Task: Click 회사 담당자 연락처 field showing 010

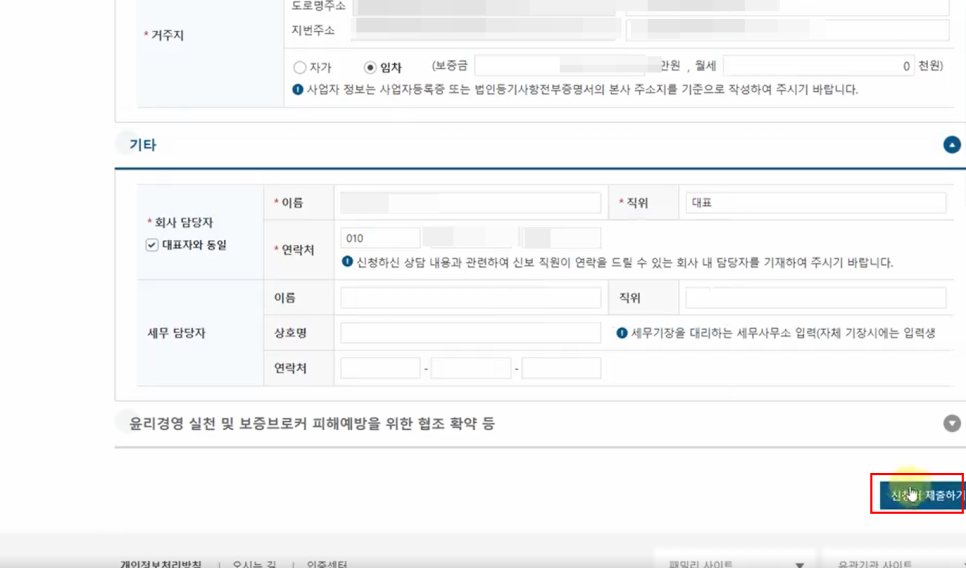Action: coord(380,238)
